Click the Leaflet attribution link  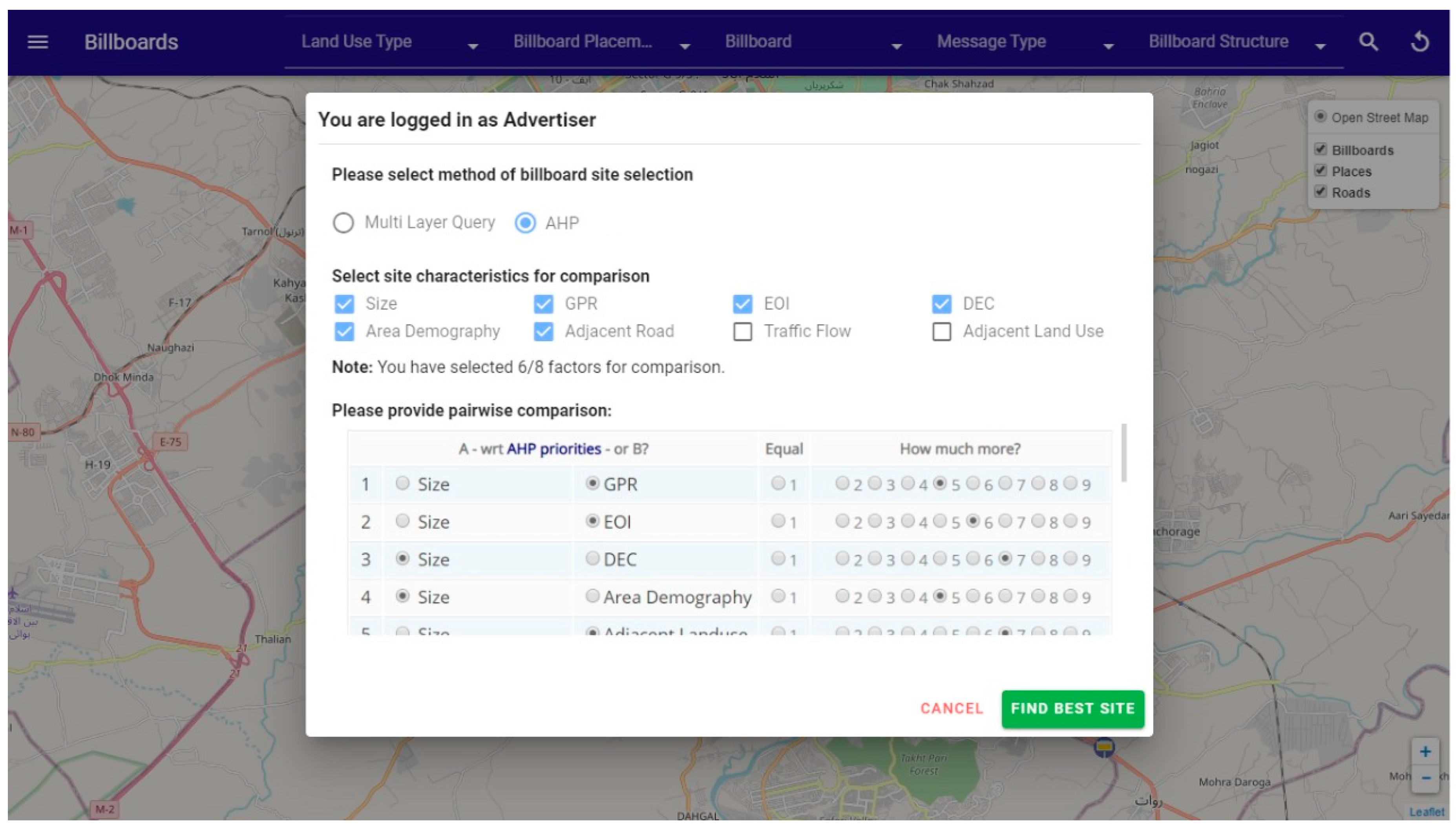tap(1427, 812)
